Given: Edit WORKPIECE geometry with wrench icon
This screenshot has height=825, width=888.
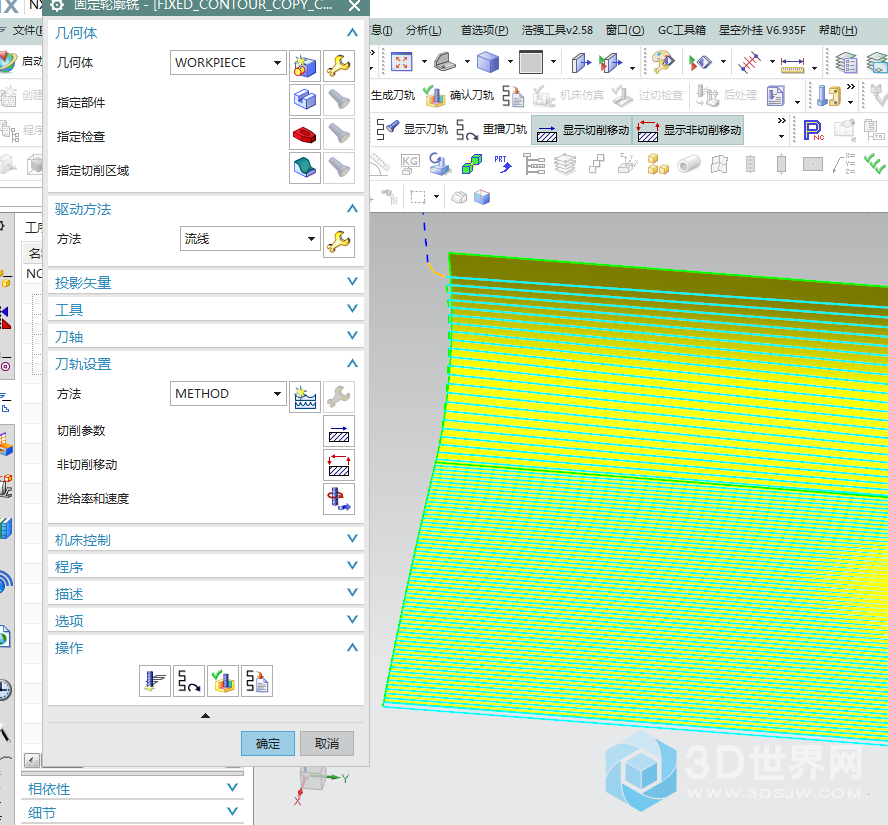Looking at the screenshot, I should (x=339, y=66).
